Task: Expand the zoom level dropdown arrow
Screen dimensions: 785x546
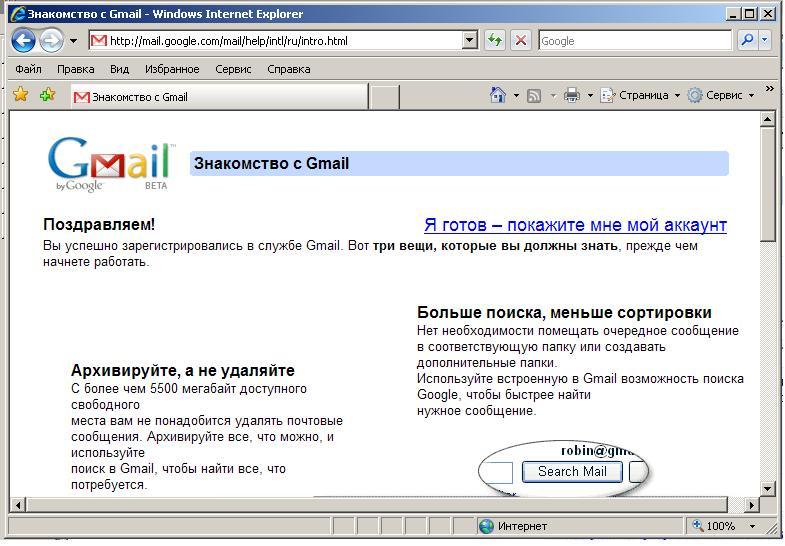Action: pos(752,526)
